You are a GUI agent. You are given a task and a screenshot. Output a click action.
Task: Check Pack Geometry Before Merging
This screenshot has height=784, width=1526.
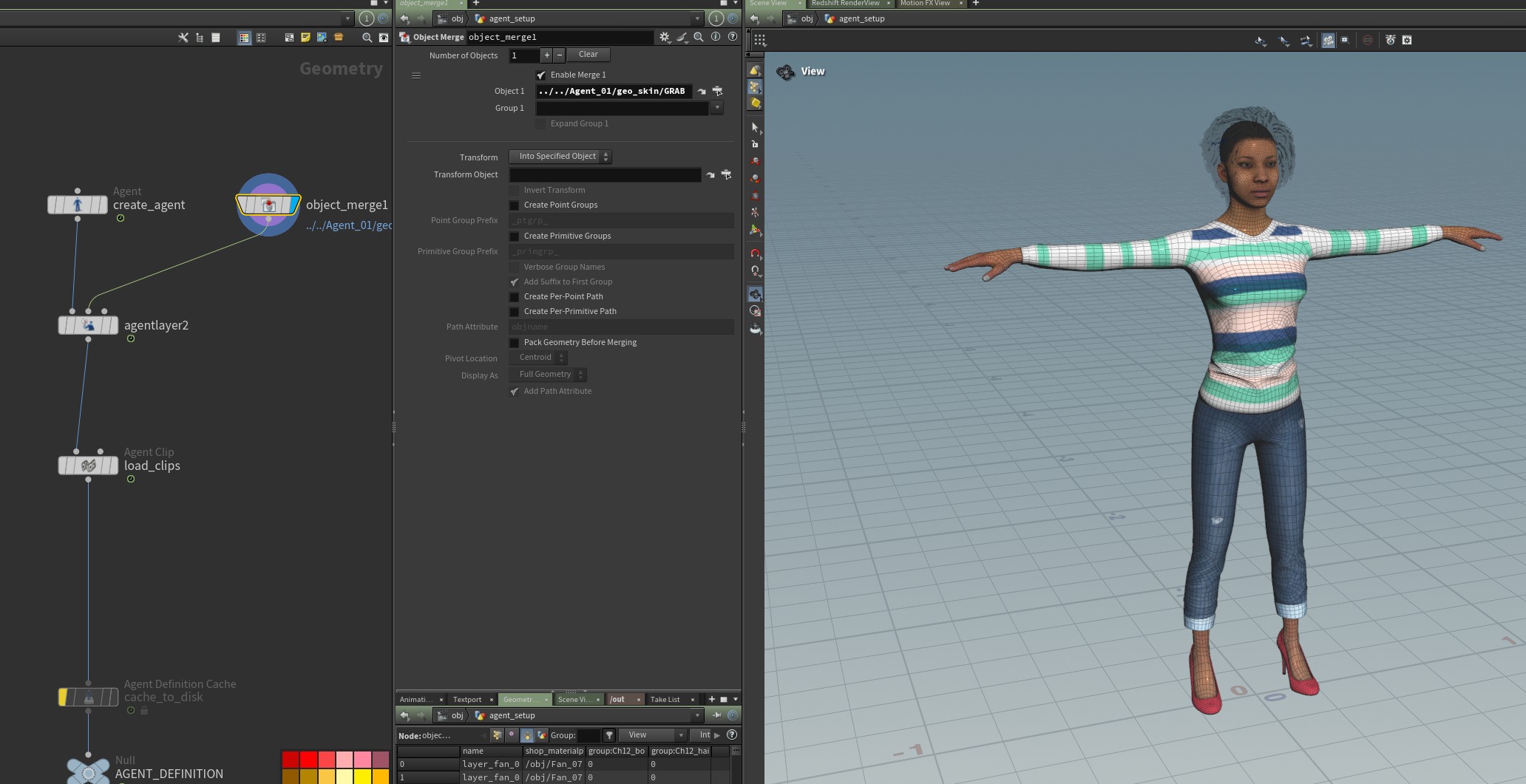pos(515,343)
